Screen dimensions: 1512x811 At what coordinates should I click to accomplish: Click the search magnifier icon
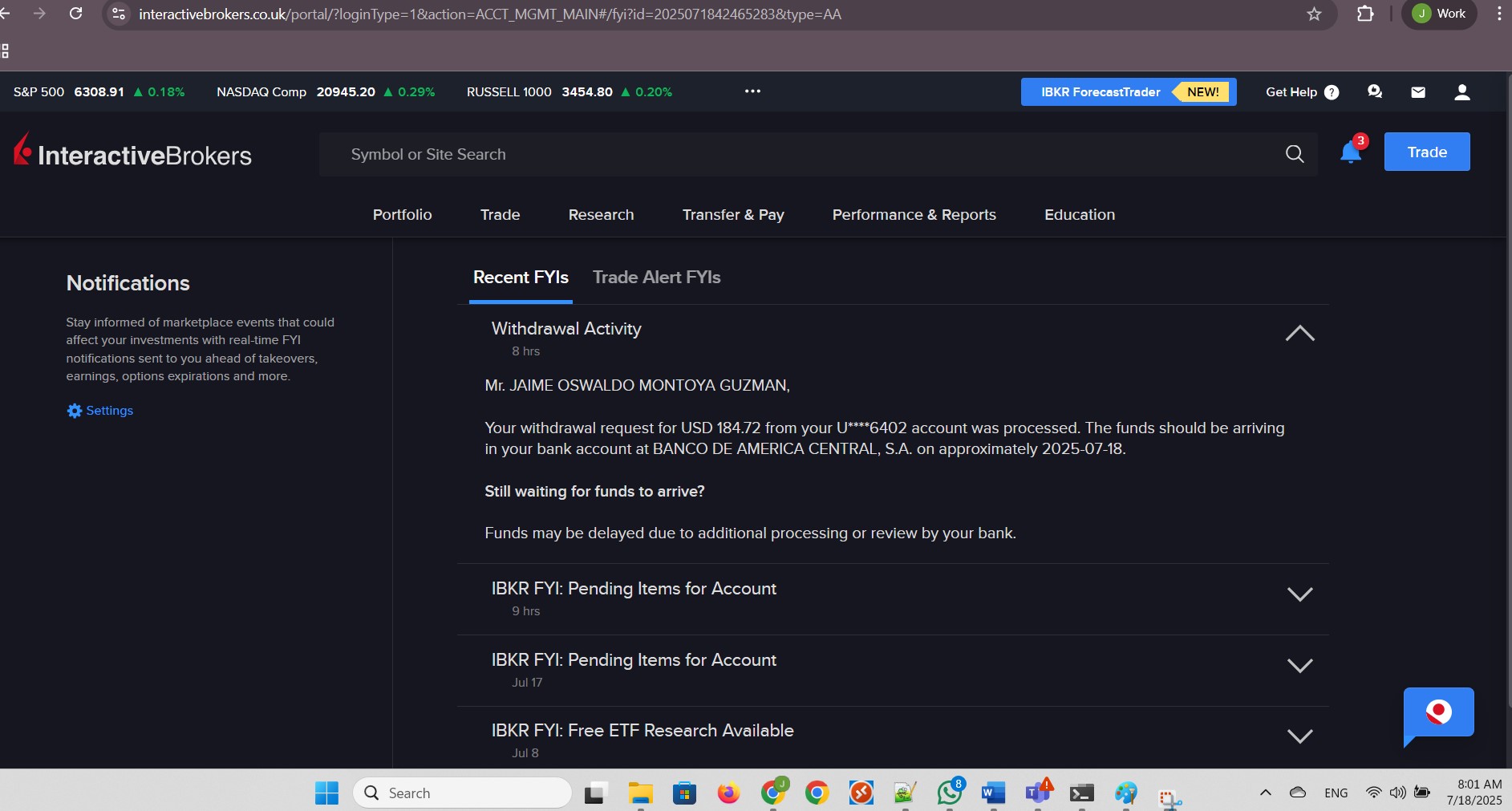click(x=1295, y=154)
